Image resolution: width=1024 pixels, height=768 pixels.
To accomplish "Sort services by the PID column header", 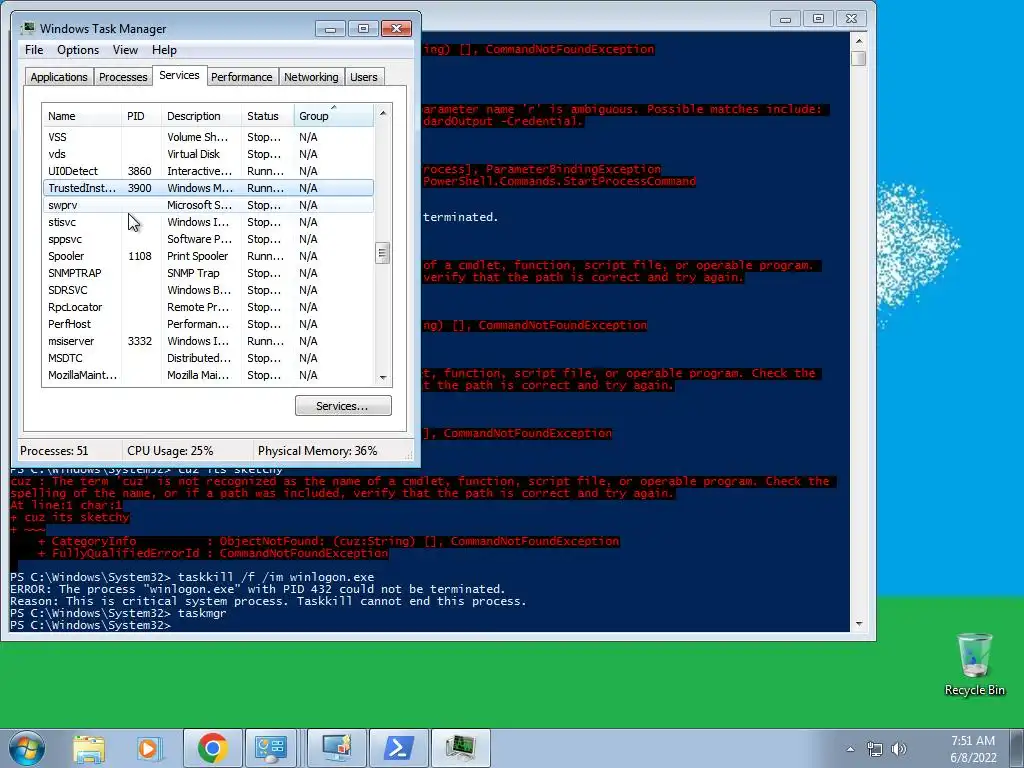I will (x=141, y=116).
